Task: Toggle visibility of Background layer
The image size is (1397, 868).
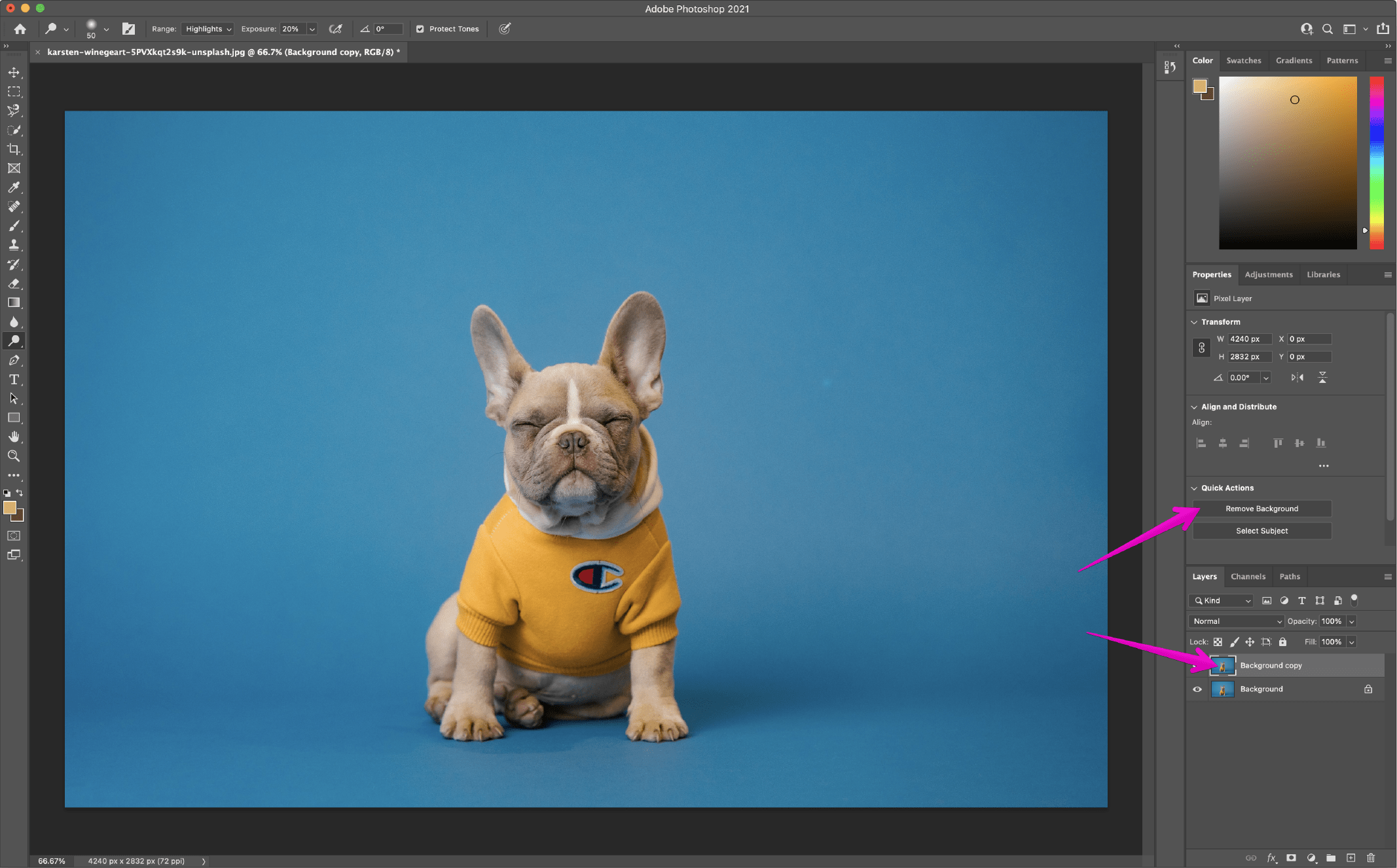Action: coord(1198,689)
